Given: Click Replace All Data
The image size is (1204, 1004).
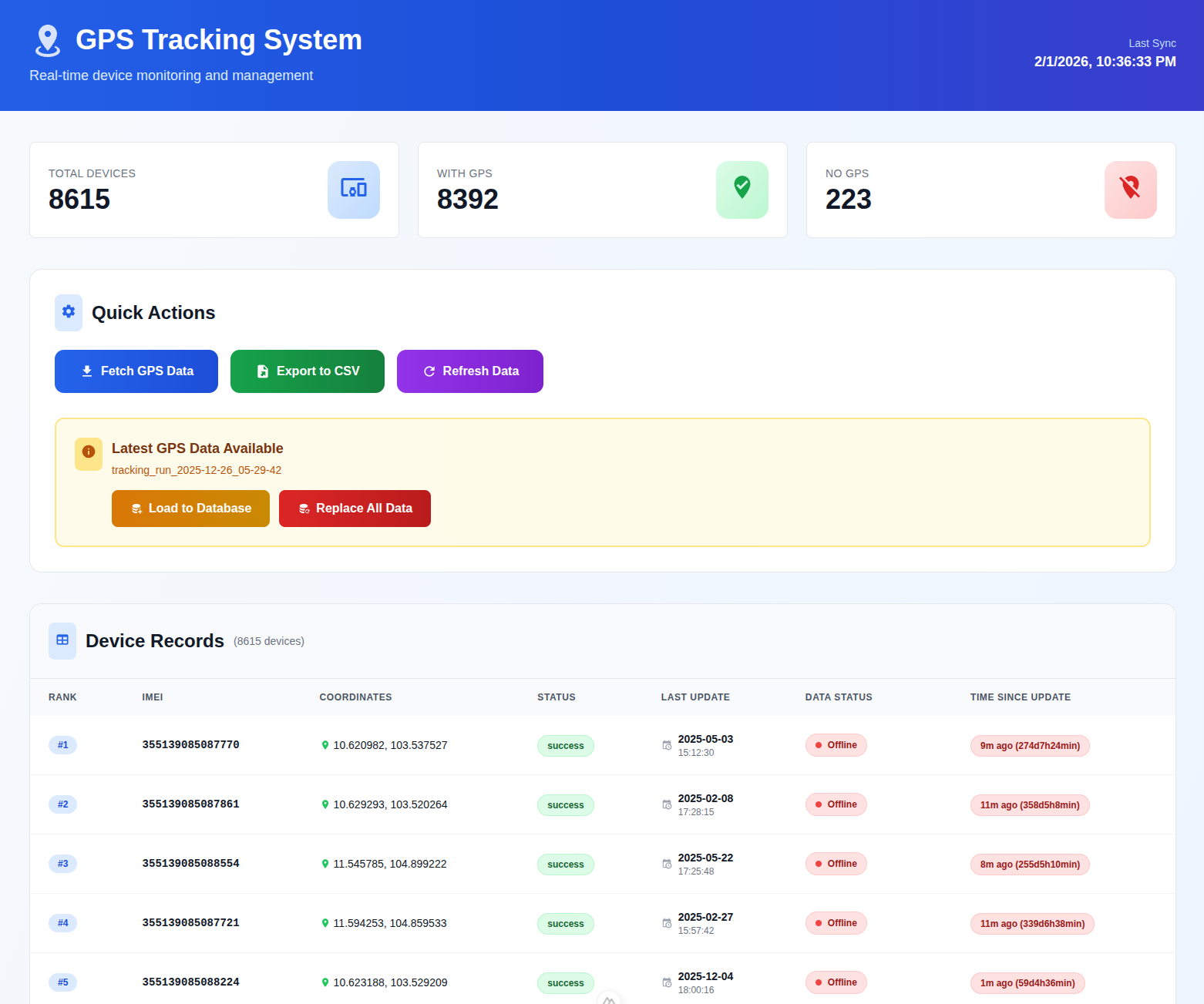Looking at the screenshot, I should click(x=355, y=508).
